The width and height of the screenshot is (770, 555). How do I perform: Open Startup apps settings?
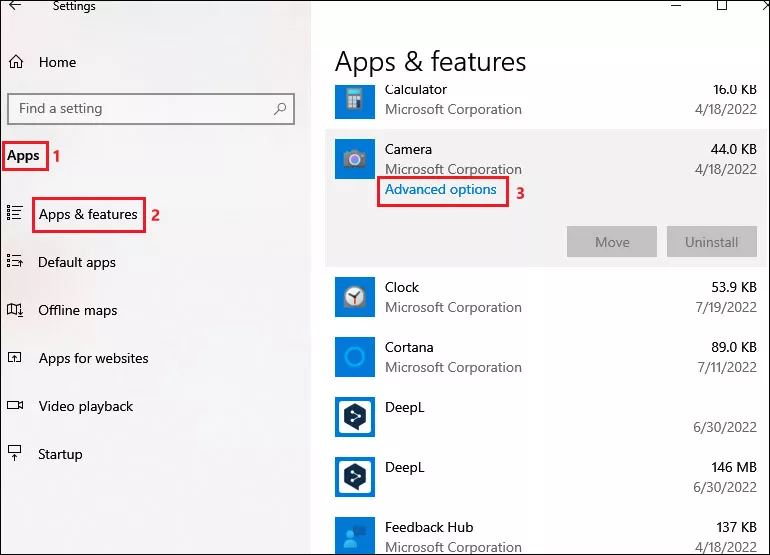coord(60,454)
